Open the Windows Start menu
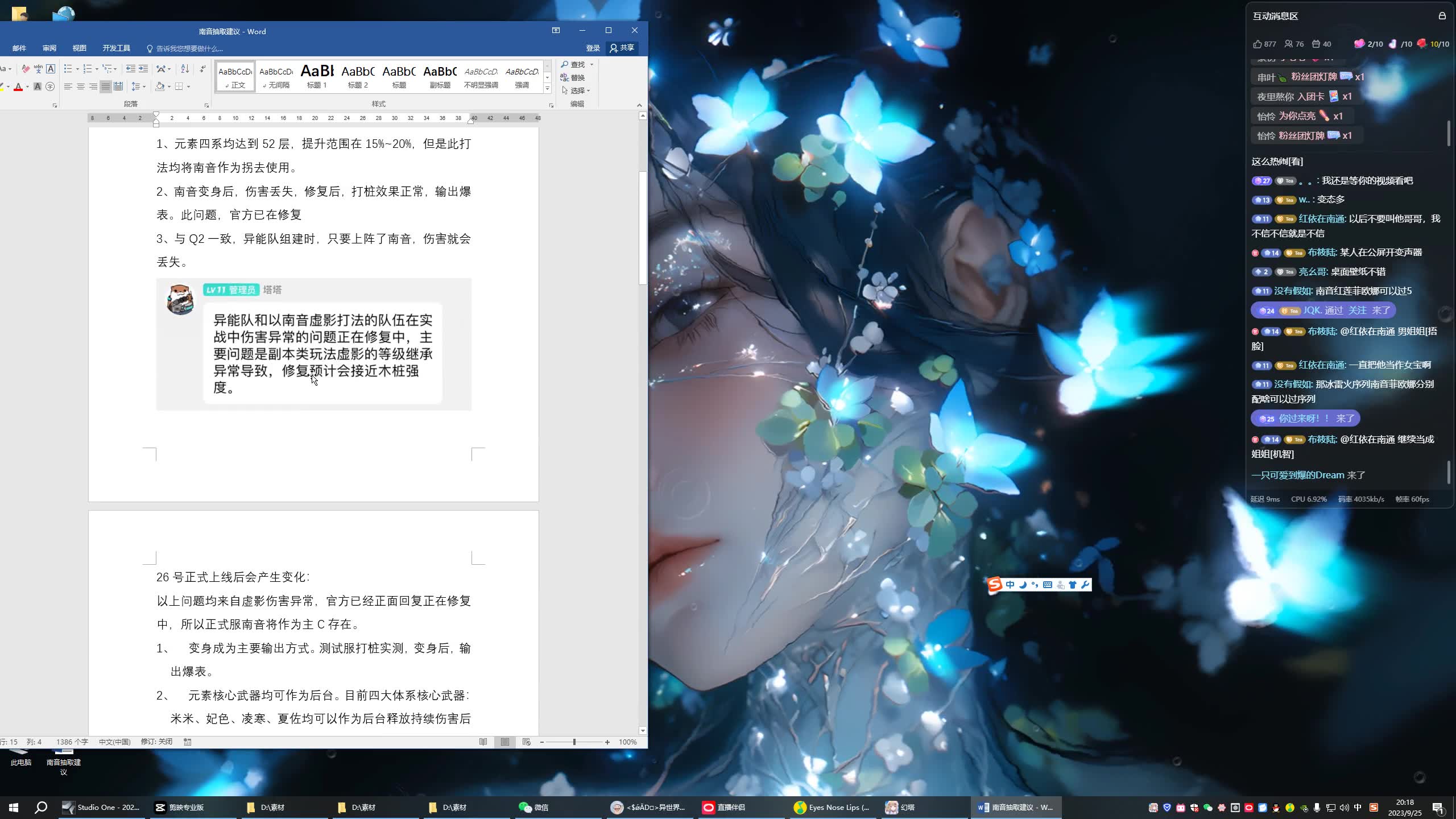Image resolution: width=1456 pixels, height=819 pixels. tap(14, 807)
